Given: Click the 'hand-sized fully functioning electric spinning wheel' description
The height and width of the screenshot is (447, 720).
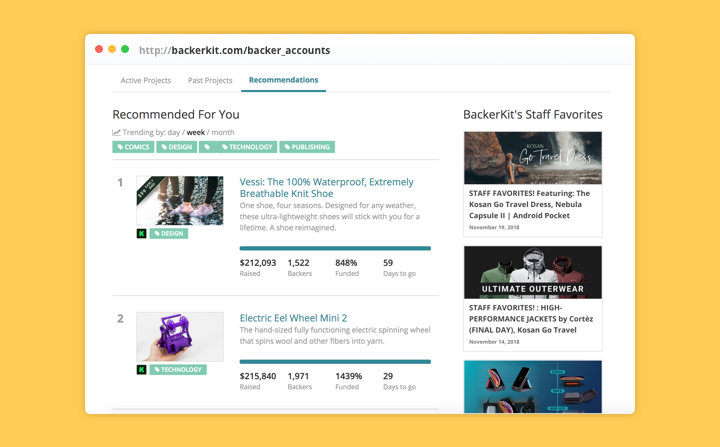Looking at the screenshot, I should [335, 335].
